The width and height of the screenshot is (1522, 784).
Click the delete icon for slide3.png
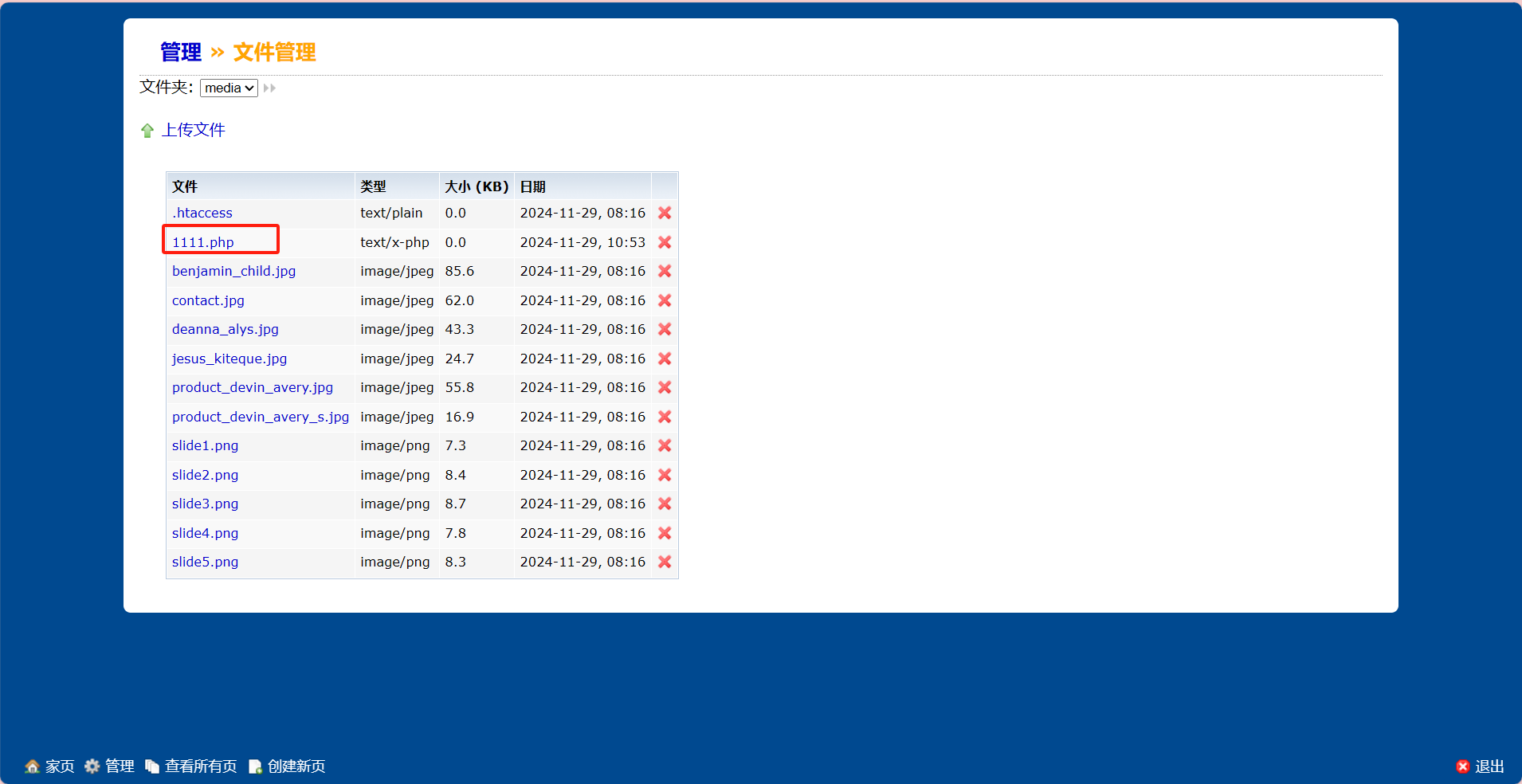click(665, 504)
